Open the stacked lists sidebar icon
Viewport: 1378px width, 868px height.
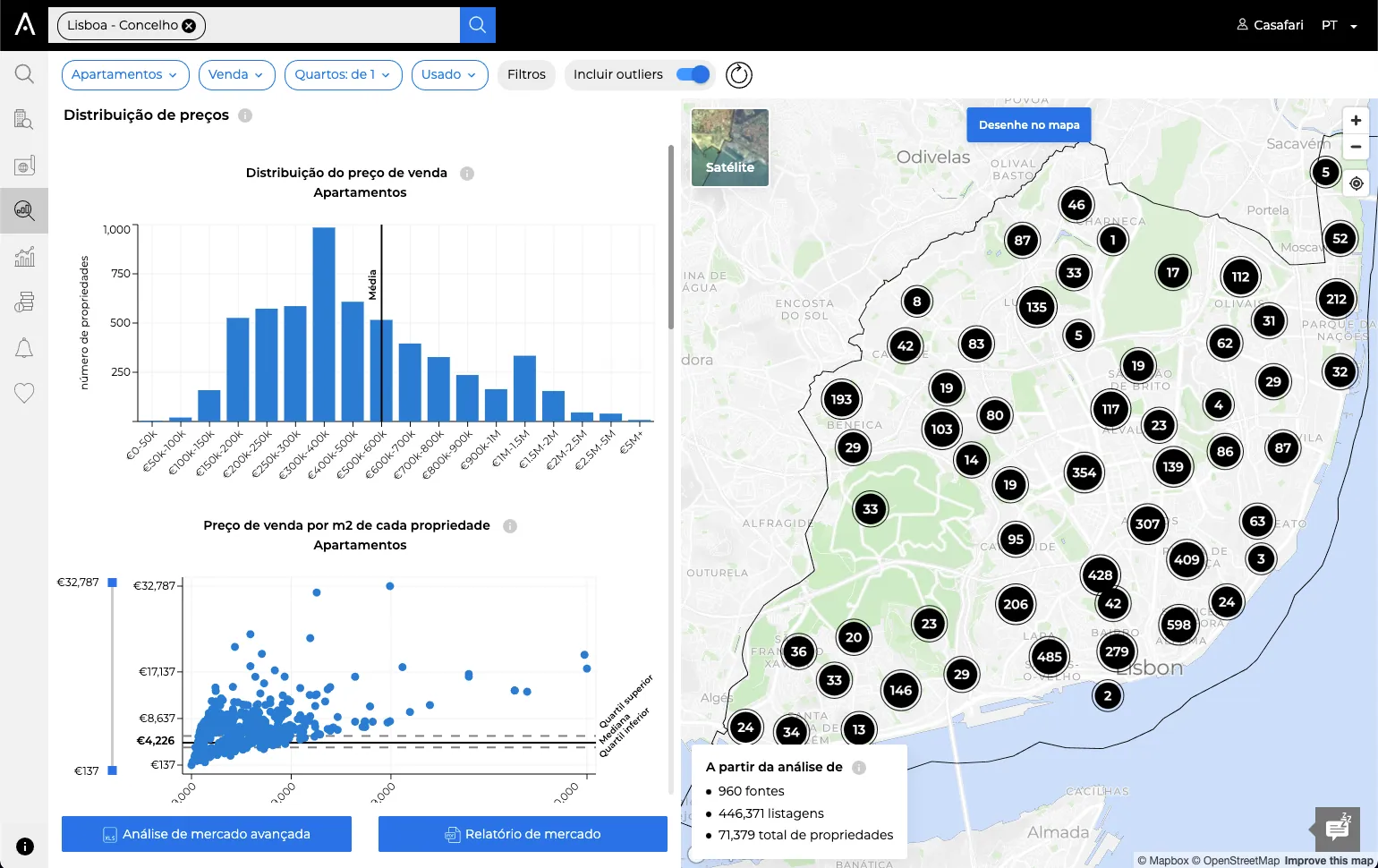click(24, 302)
